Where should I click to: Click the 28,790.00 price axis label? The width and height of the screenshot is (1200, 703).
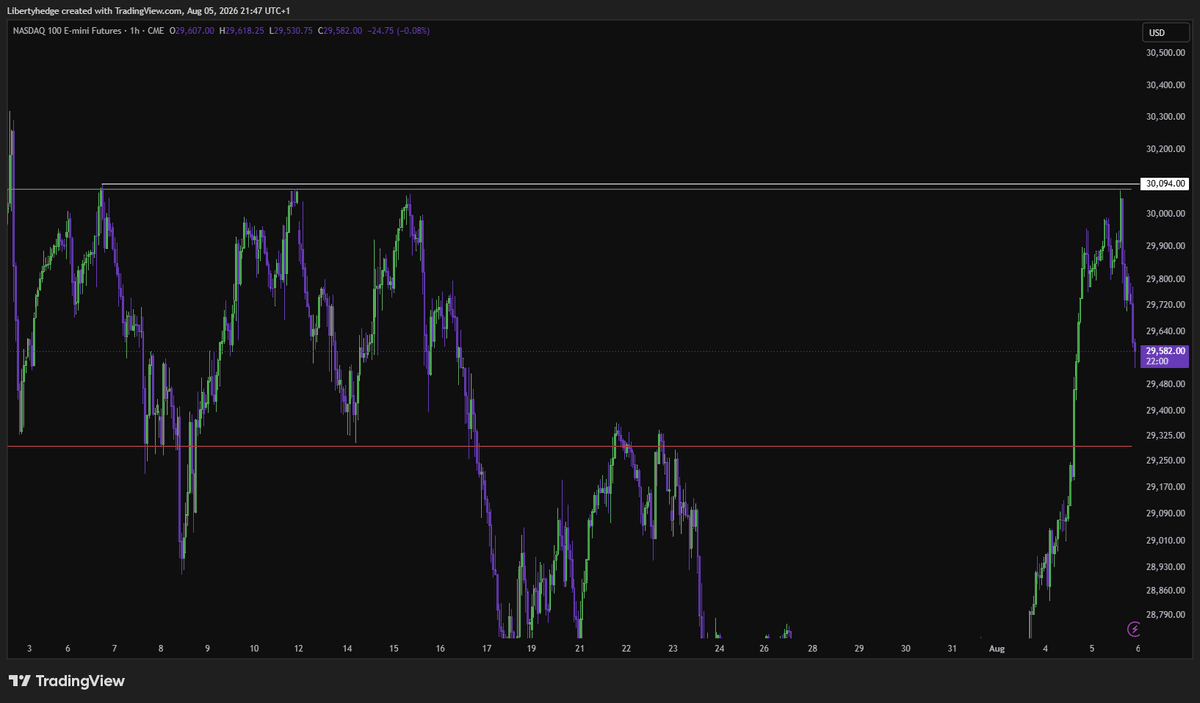[x=1166, y=616]
